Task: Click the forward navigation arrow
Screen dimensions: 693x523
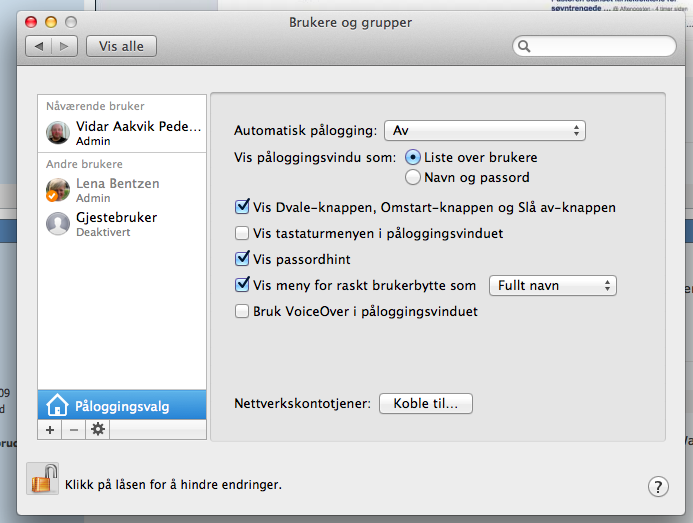Action: coord(65,46)
